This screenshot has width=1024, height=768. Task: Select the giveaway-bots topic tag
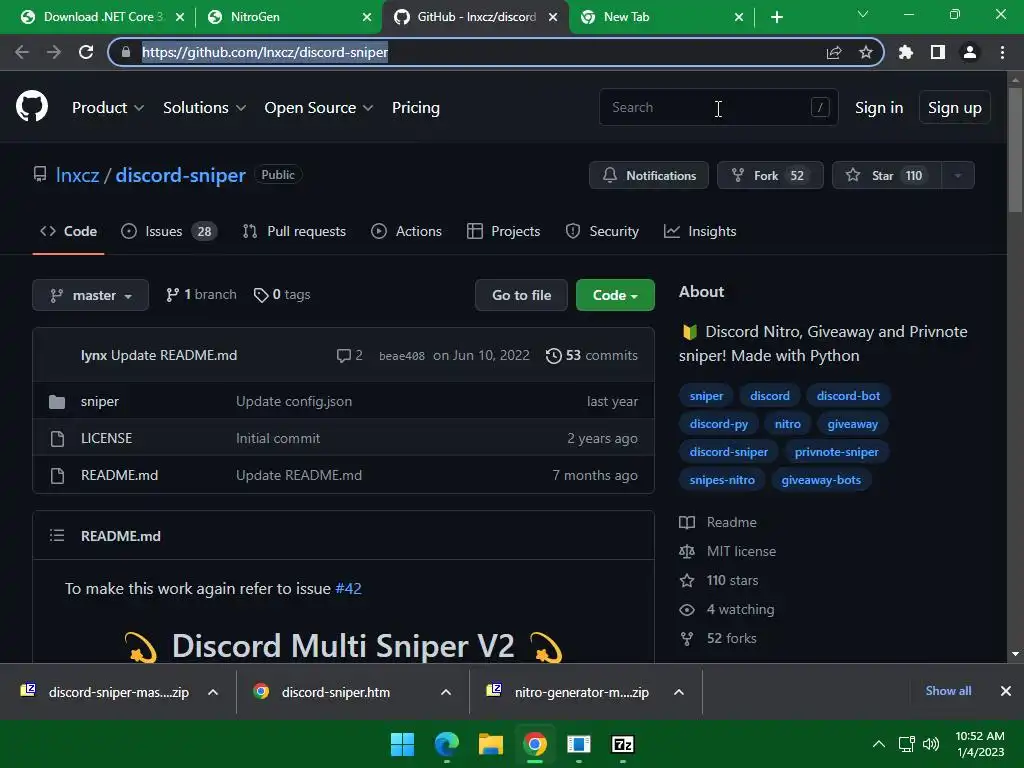(821, 480)
